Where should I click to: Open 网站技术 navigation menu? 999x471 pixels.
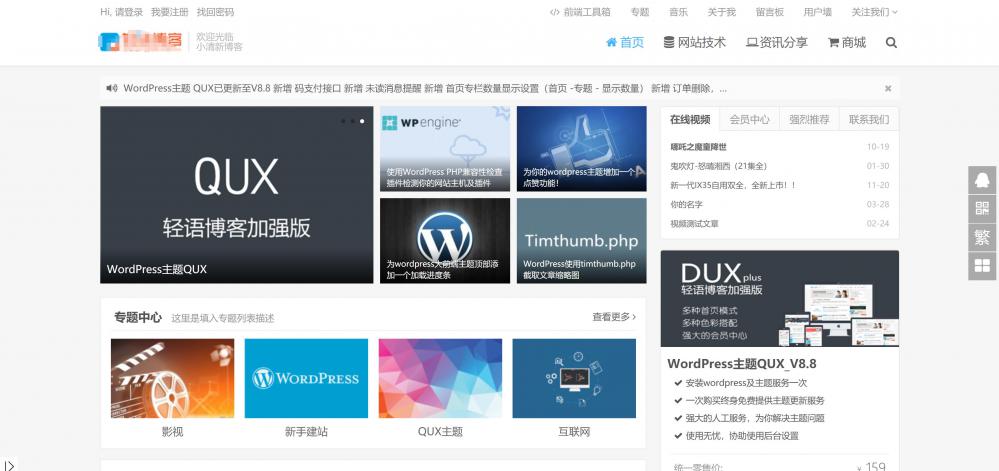pos(694,43)
